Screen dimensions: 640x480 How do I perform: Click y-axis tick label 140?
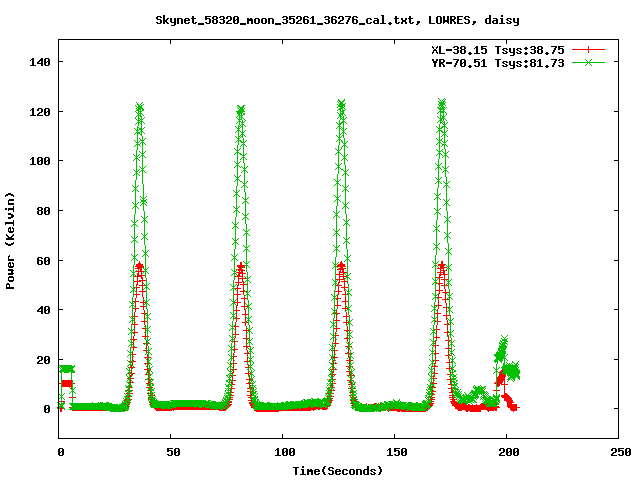click(x=40, y=62)
